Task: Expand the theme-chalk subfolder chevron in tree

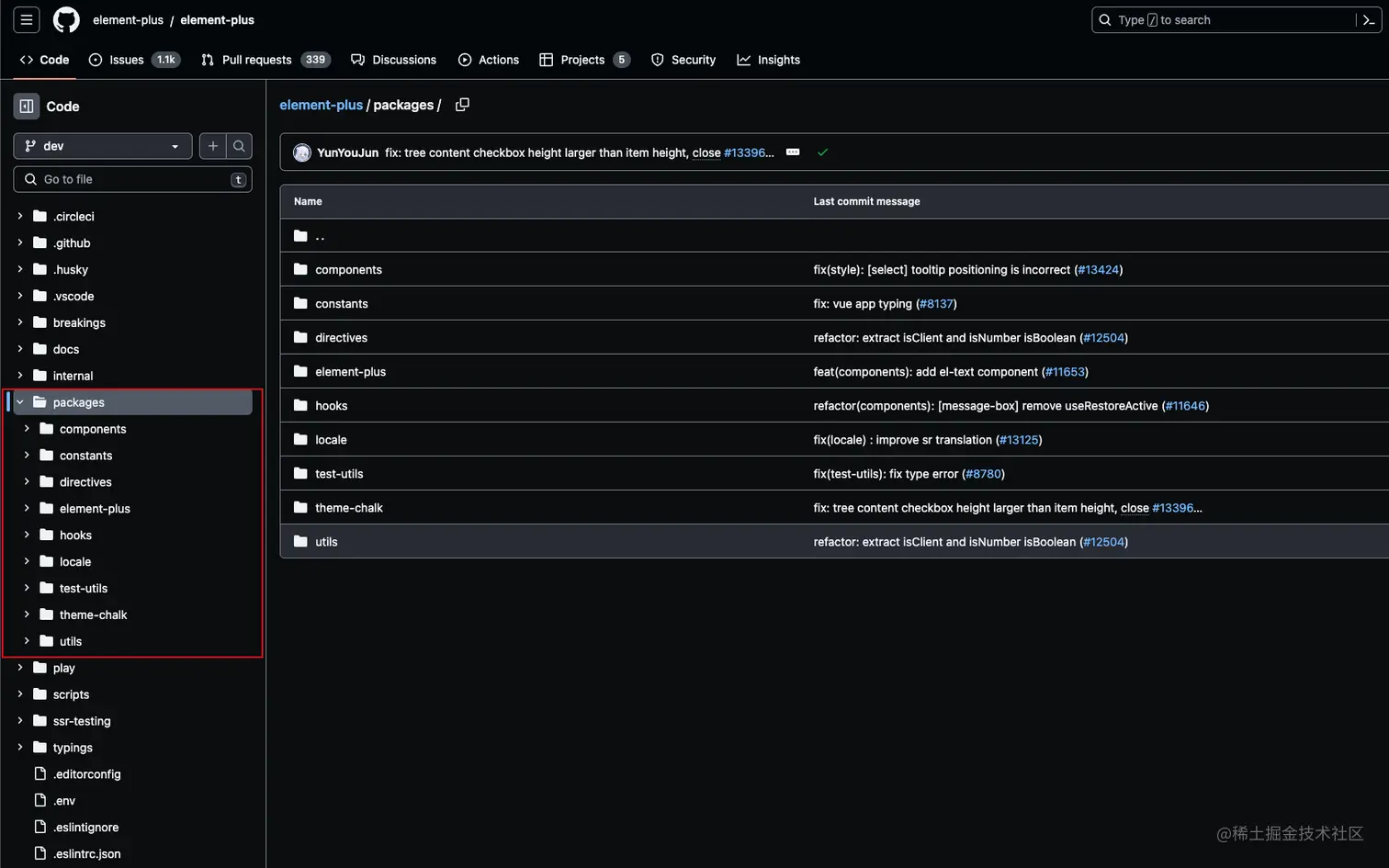Action: (x=27, y=614)
